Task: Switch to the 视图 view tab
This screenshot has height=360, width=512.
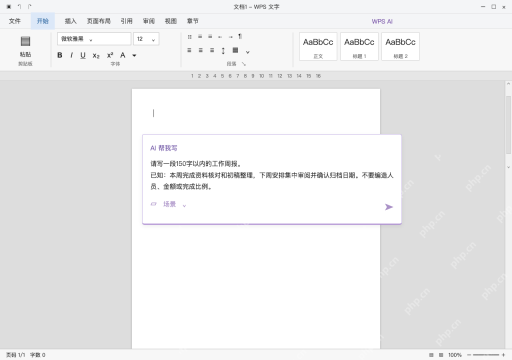Action: tap(171, 21)
